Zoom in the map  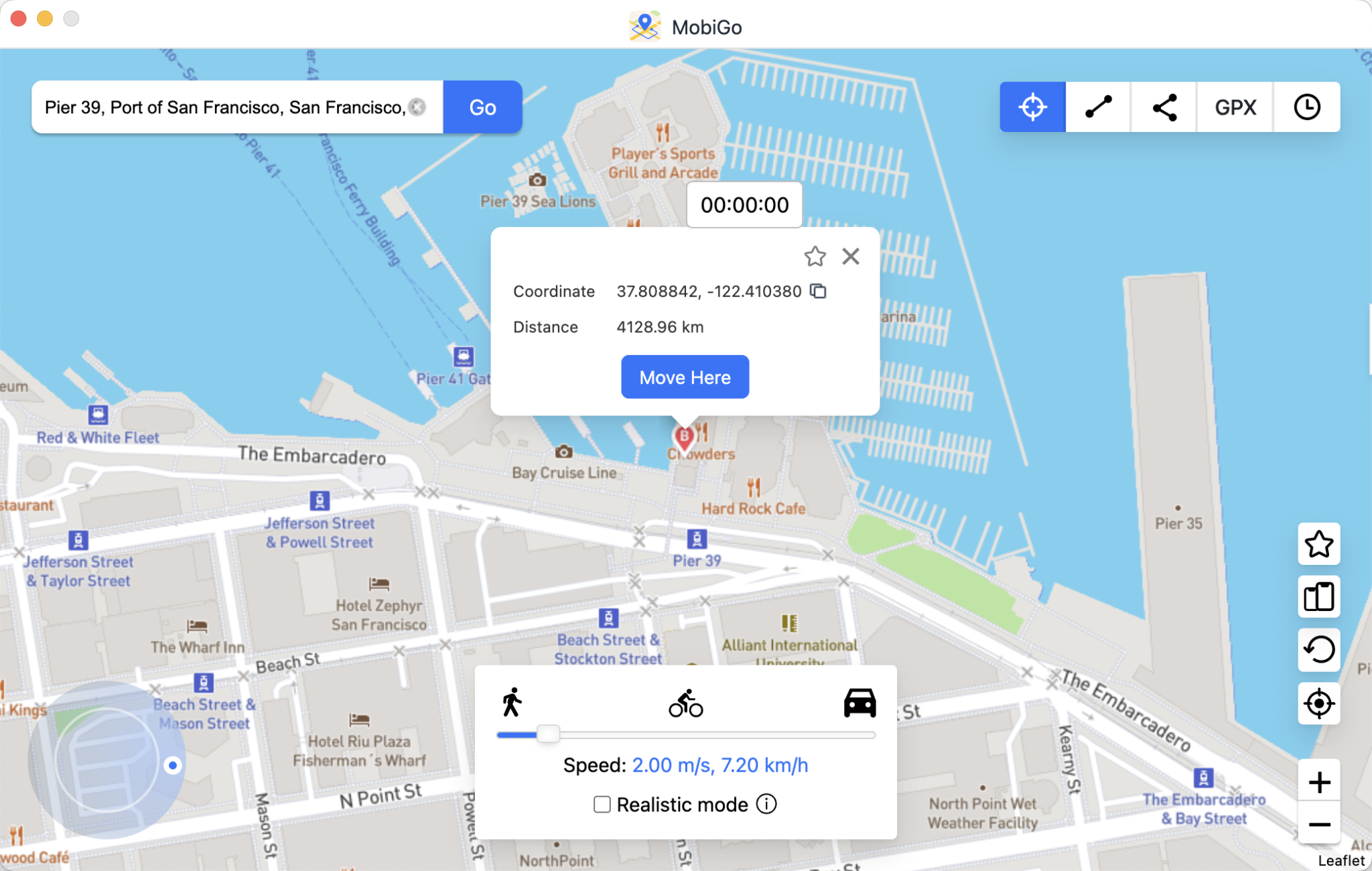(x=1318, y=782)
